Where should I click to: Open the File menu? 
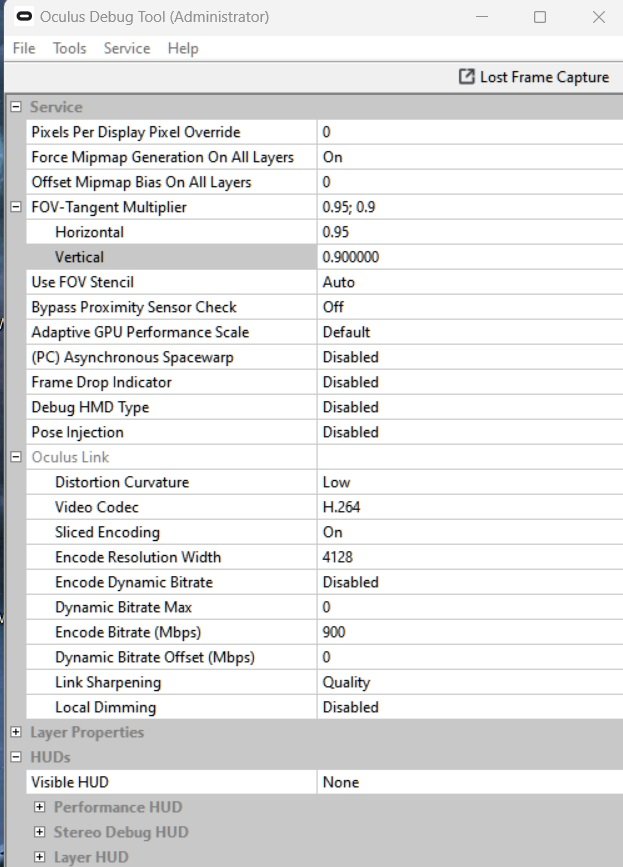(x=24, y=48)
